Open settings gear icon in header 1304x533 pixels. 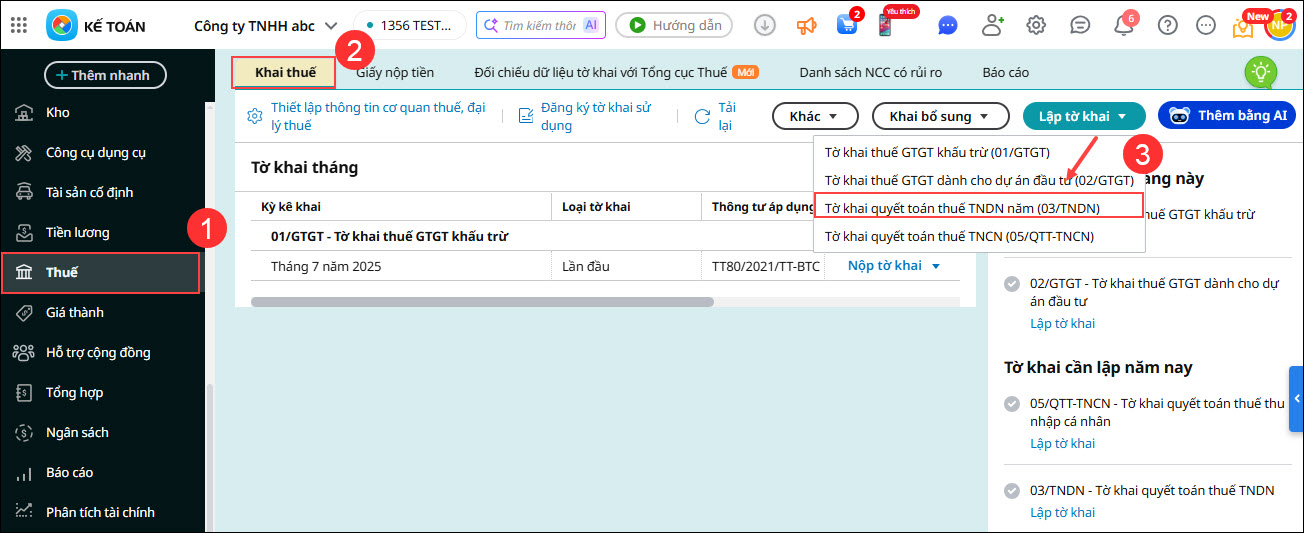1036,25
